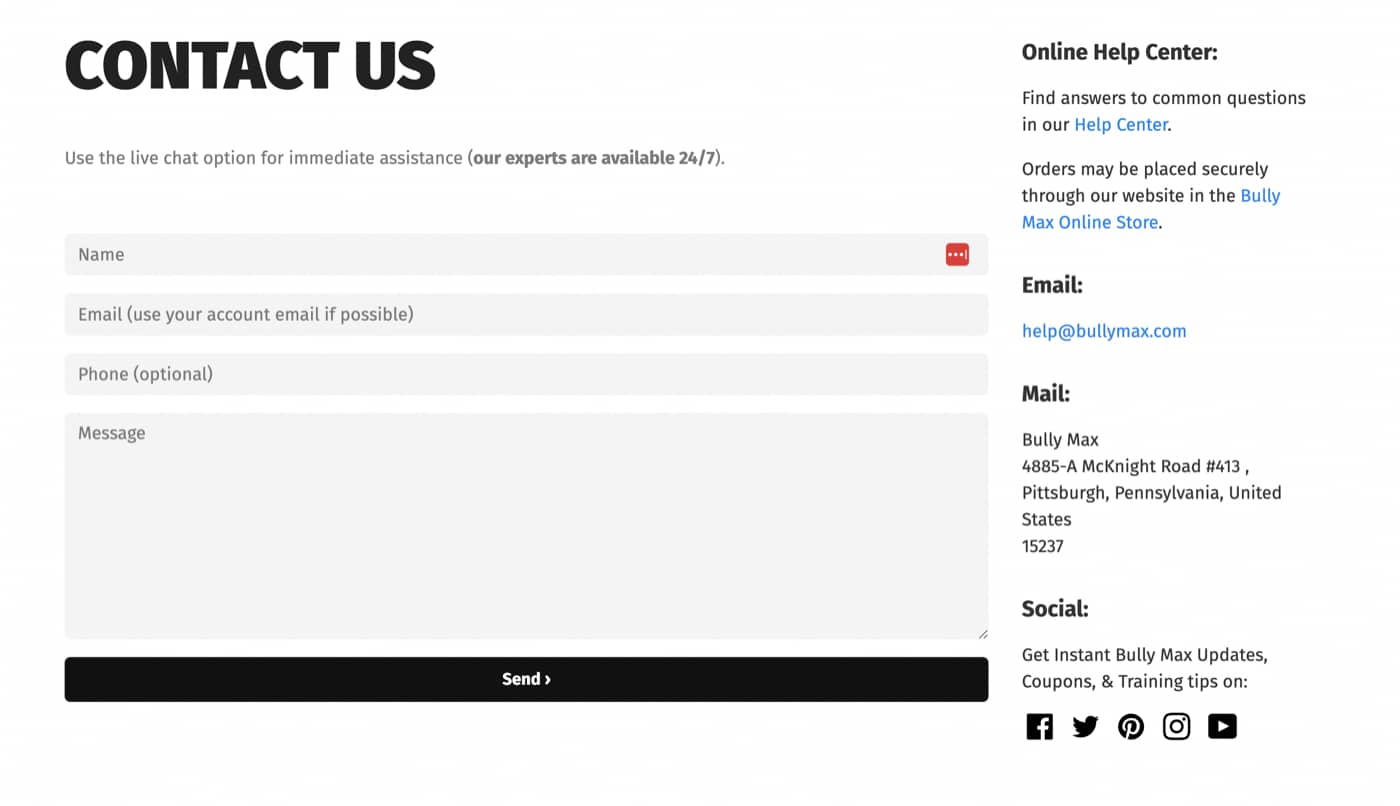Click the McKnight Road mailing address line
1400x806 pixels.
pyautogui.click(x=1135, y=466)
